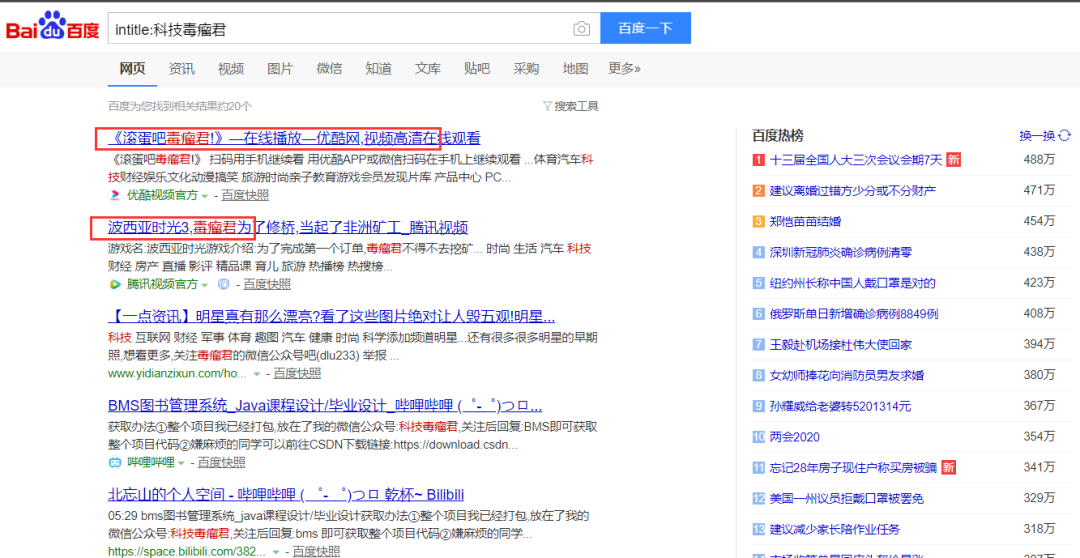Open hot topic 两会2020

(x=795, y=437)
